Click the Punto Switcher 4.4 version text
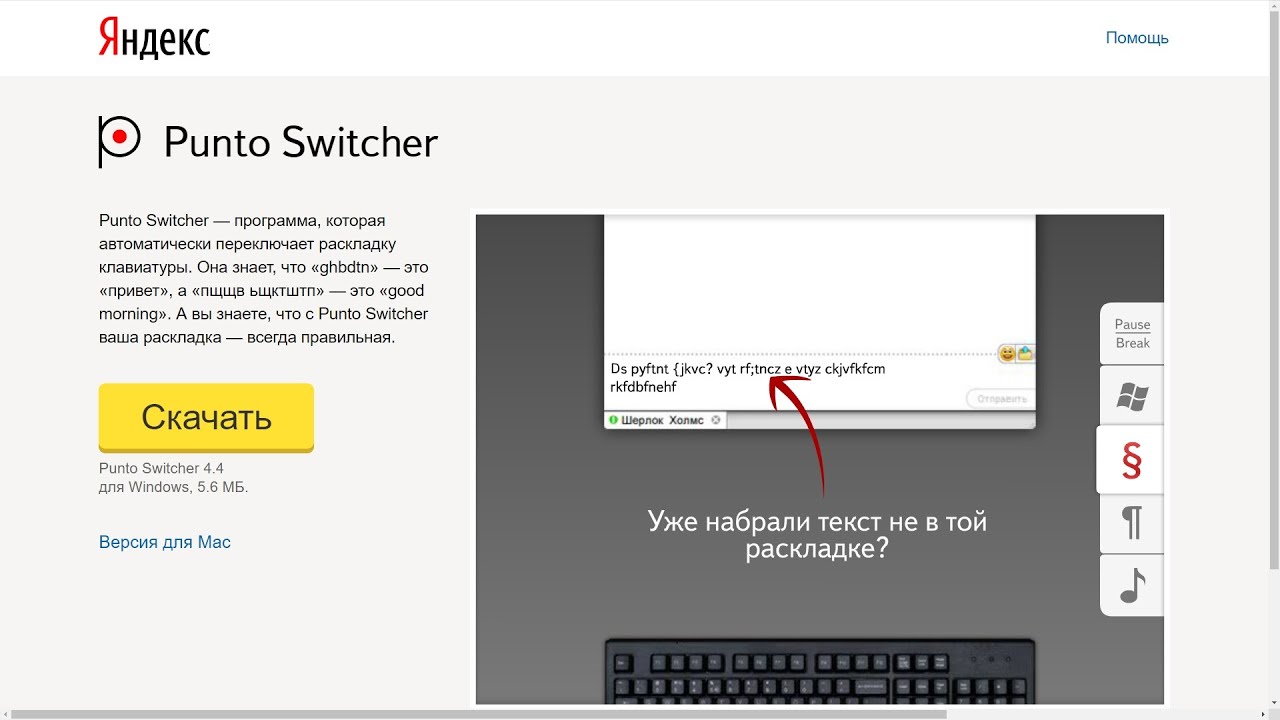This screenshot has width=1280, height=720. point(161,468)
